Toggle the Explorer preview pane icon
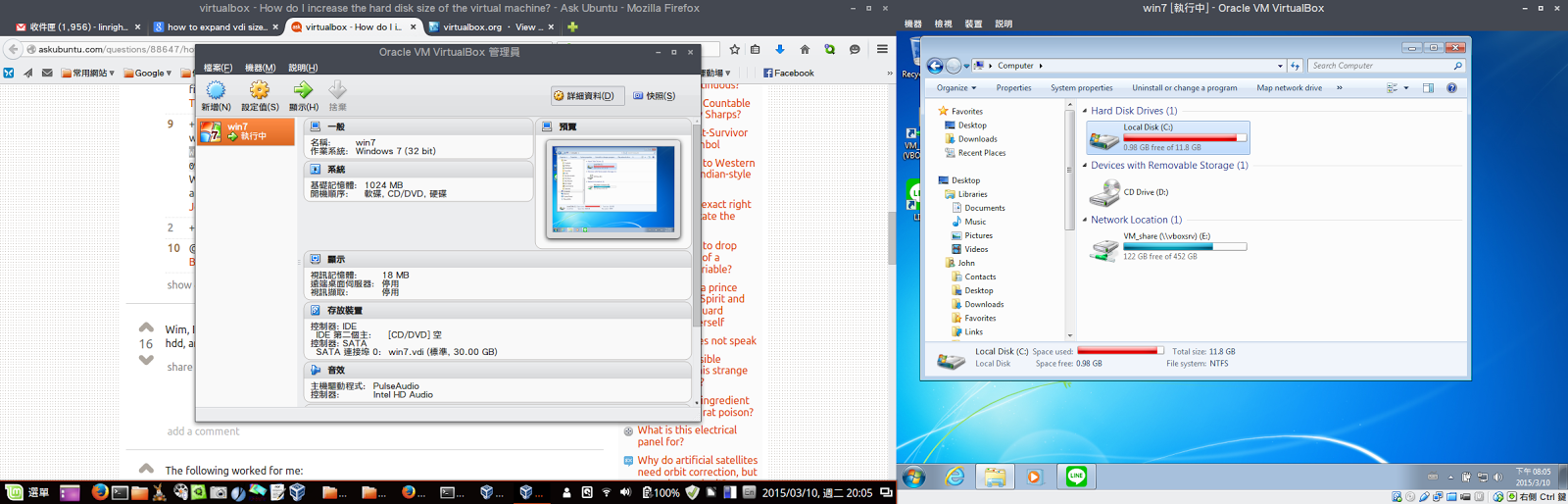This screenshot has height=504, width=1568. point(1428,87)
